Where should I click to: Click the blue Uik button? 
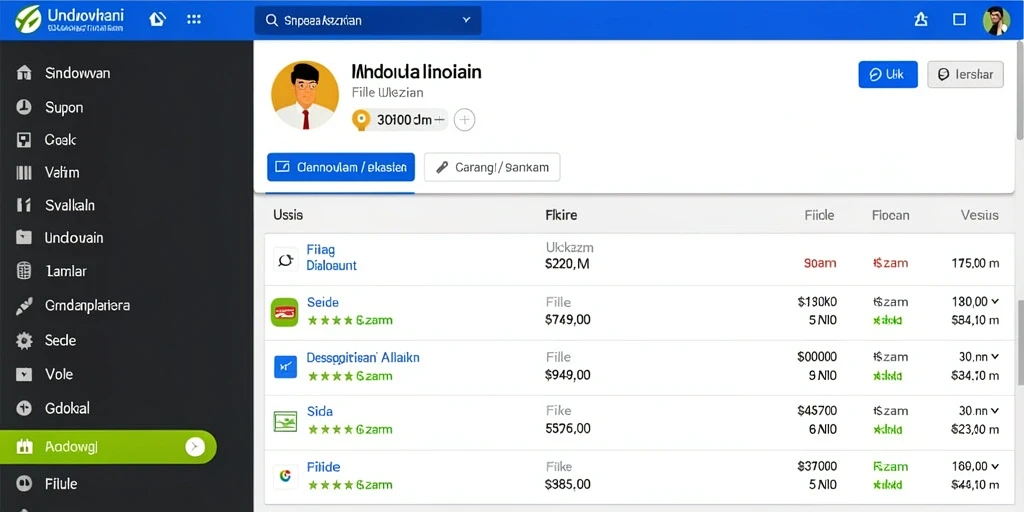point(888,74)
